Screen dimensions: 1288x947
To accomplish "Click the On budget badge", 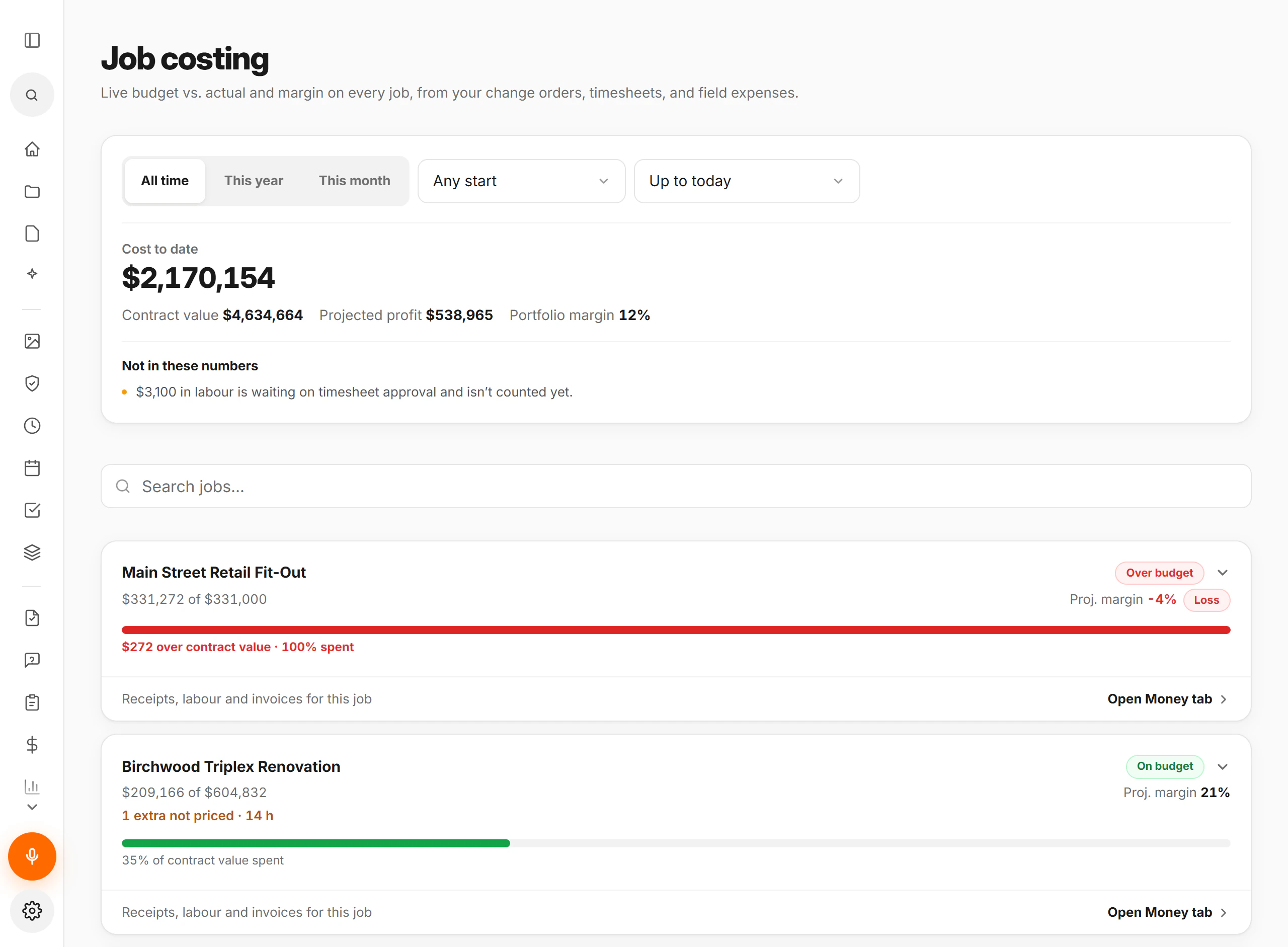I will click(1165, 767).
